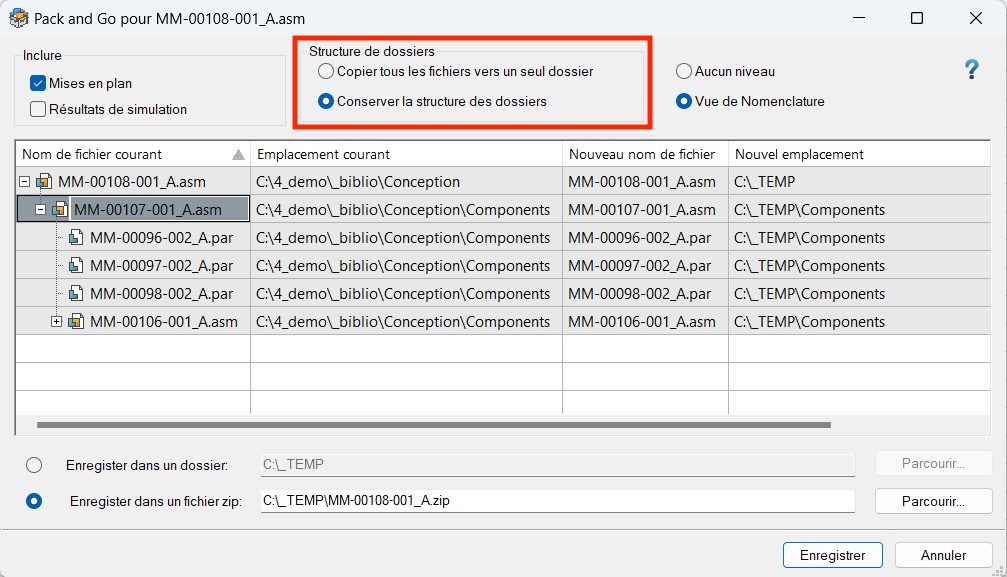Click new location cell for MM-00107-001_A.asm
The width and height of the screenshot is (1007, 577).
coord(859,209)
